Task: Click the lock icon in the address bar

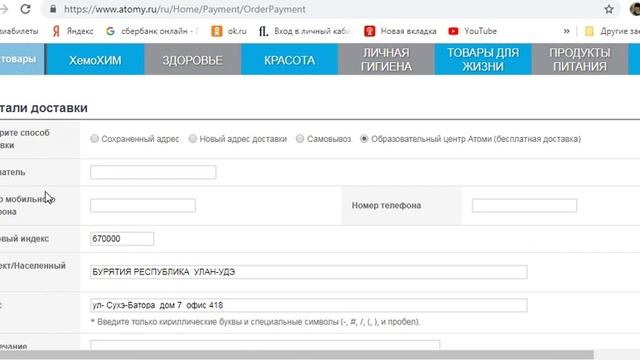Action: coord(53,9)
